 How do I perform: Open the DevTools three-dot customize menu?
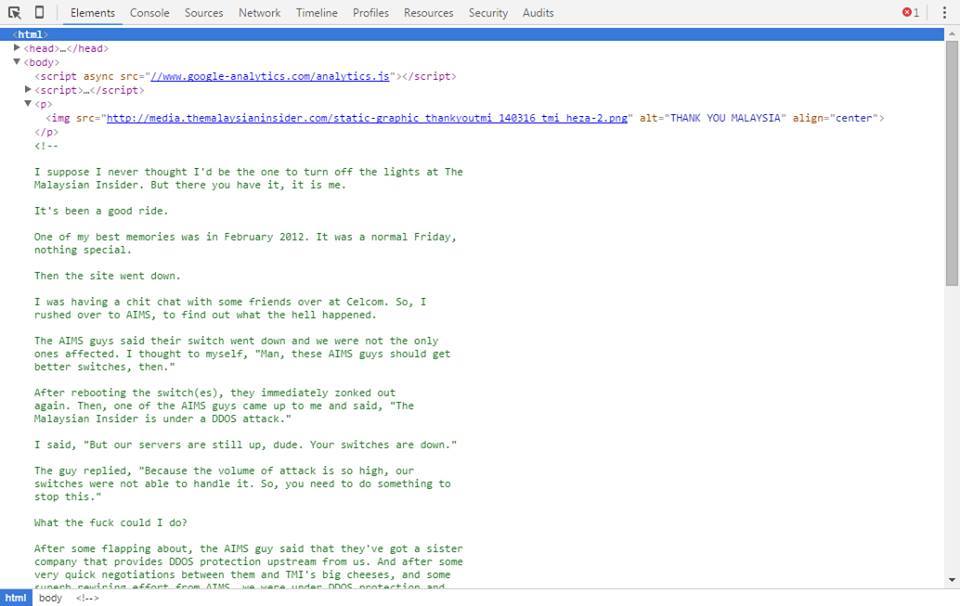(944, 12)
